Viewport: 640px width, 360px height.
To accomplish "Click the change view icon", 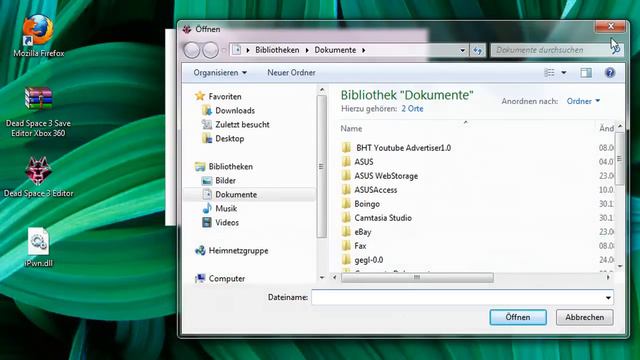I will click(x=549, y=73).
